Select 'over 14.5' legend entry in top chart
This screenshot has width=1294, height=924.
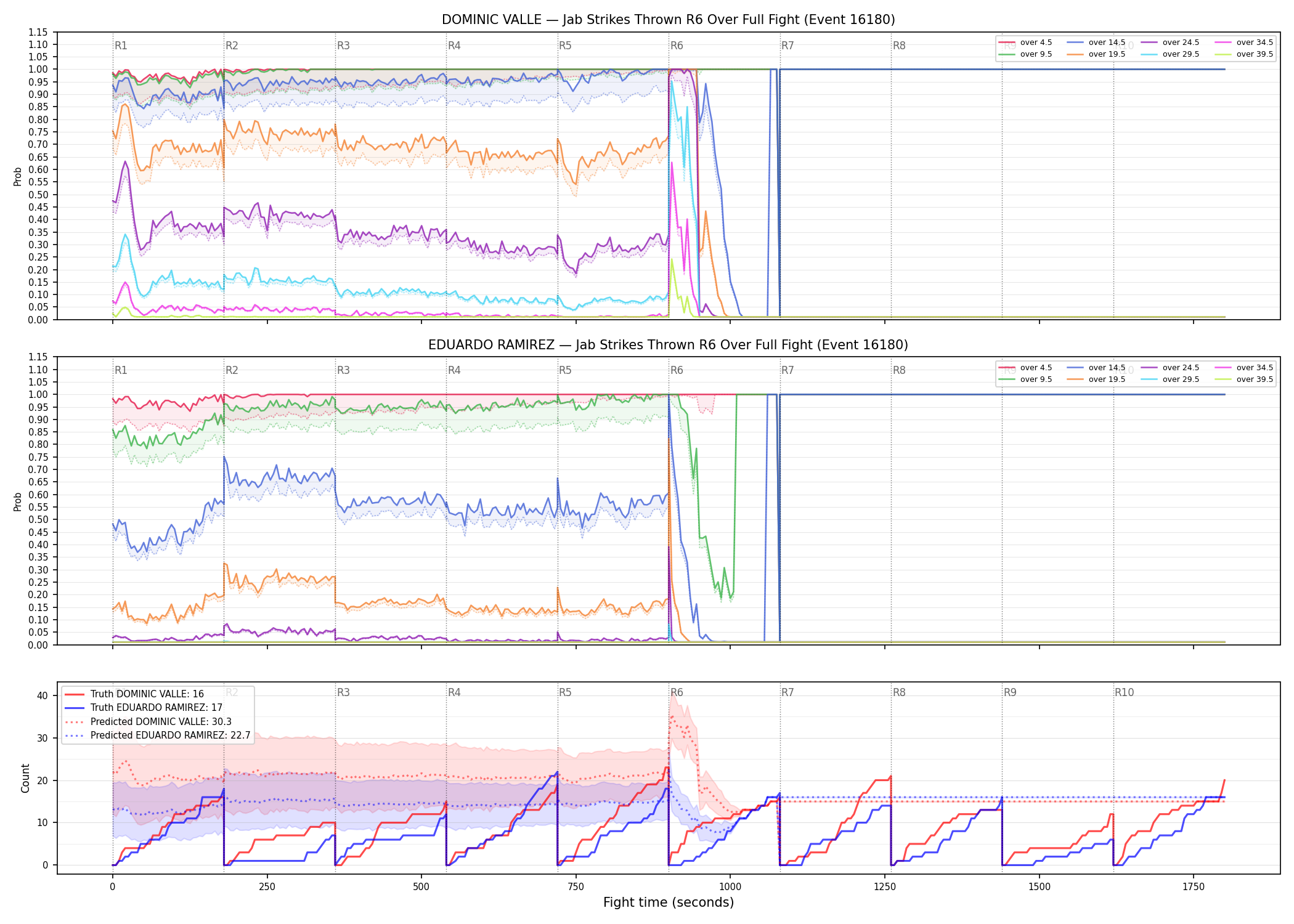[x=1096, y=43]
